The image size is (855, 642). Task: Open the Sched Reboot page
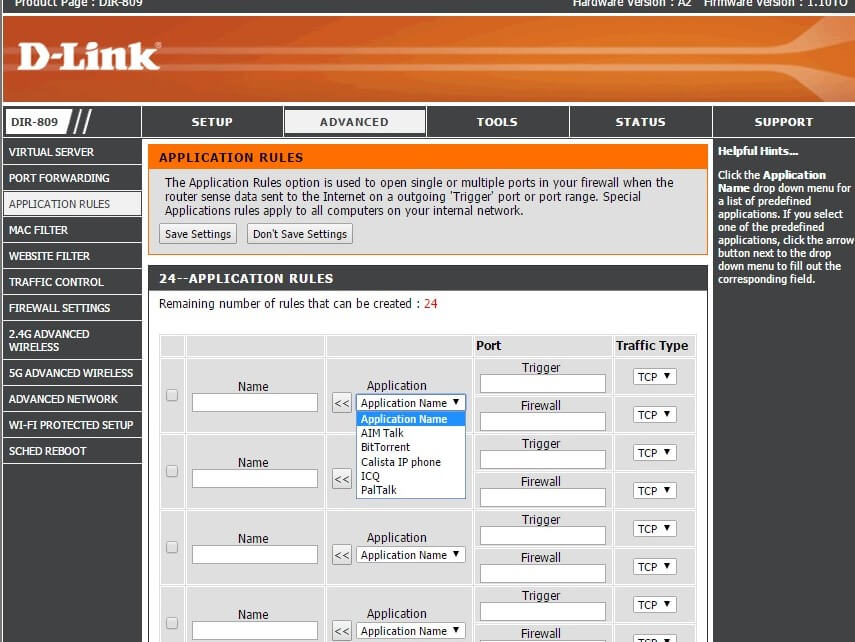[x=72, y=451]
